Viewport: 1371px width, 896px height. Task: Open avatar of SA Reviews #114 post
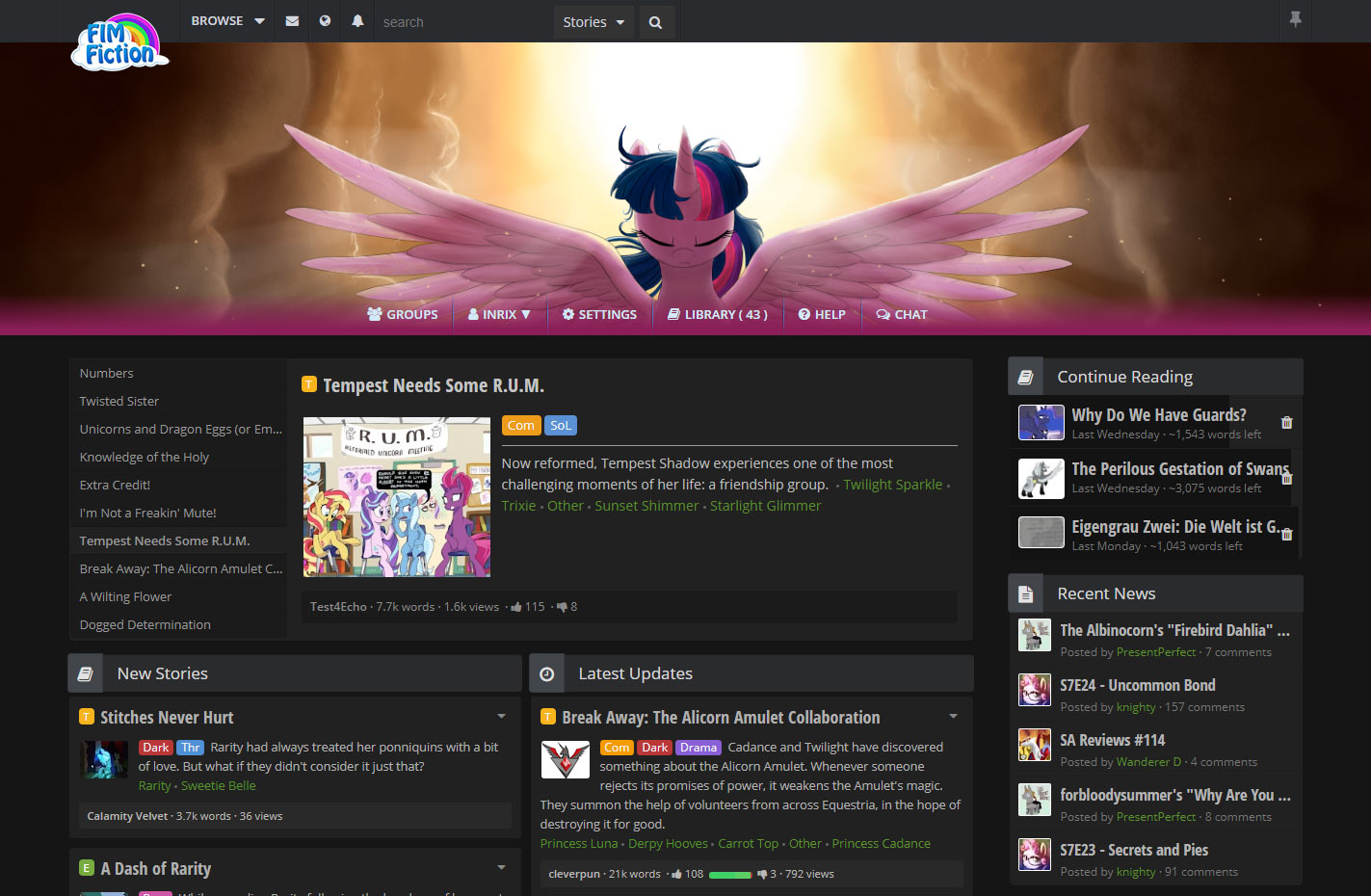1035,745
